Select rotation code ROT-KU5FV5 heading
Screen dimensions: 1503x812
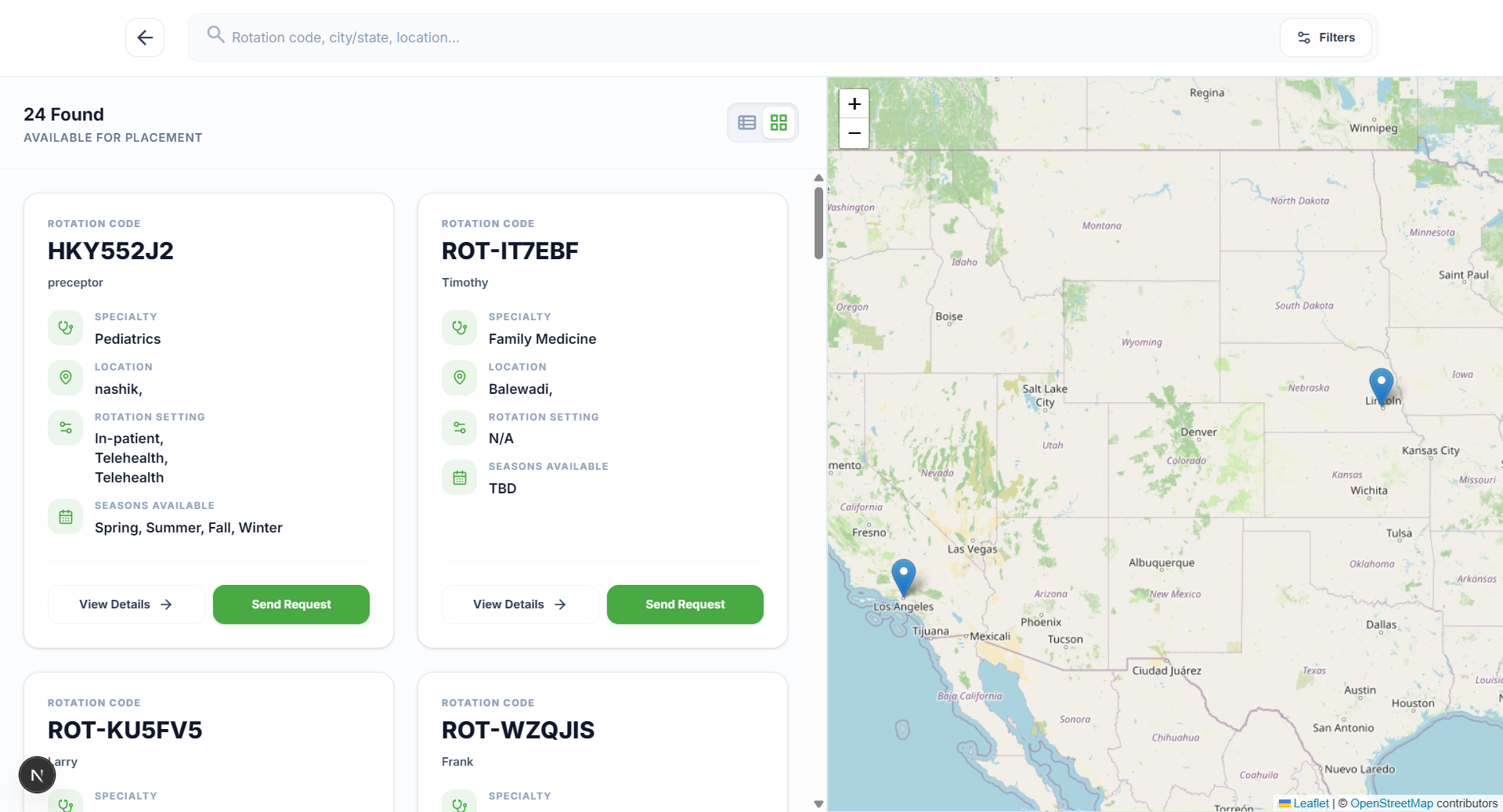click(x=125, y=730)
